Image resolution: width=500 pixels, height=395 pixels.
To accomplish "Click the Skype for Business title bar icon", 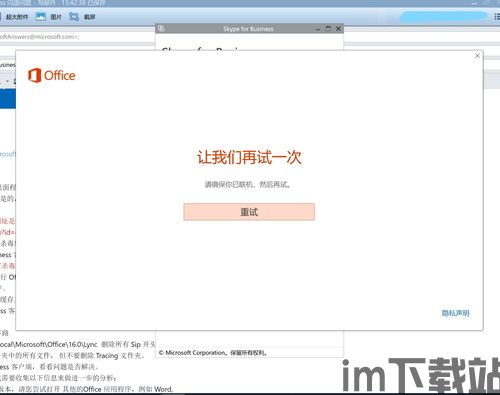I will point(161,28).
